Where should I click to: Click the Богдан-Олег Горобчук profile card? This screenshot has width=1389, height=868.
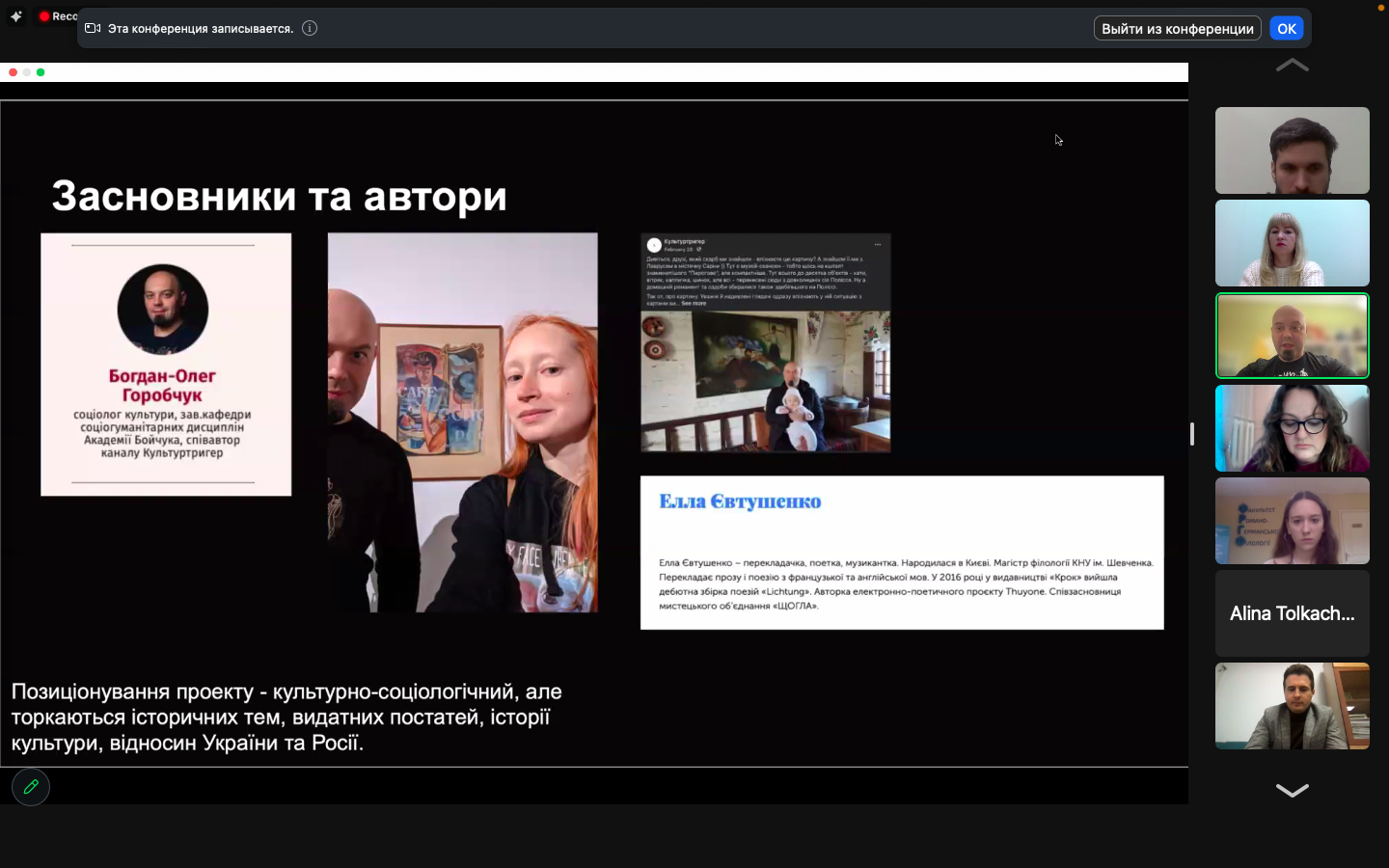click(166, 365)
